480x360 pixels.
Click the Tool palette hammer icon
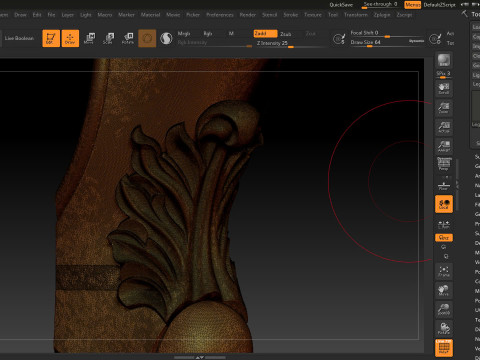pyautogui.click(x=465, y=14)
